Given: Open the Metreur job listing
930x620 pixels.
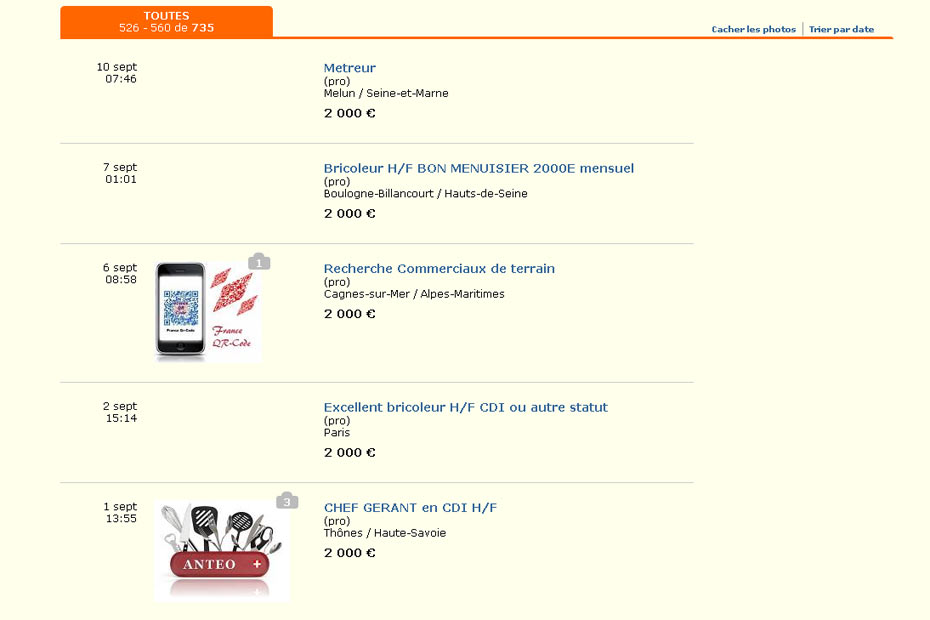Looking at the screenshot, I should 350,68.
